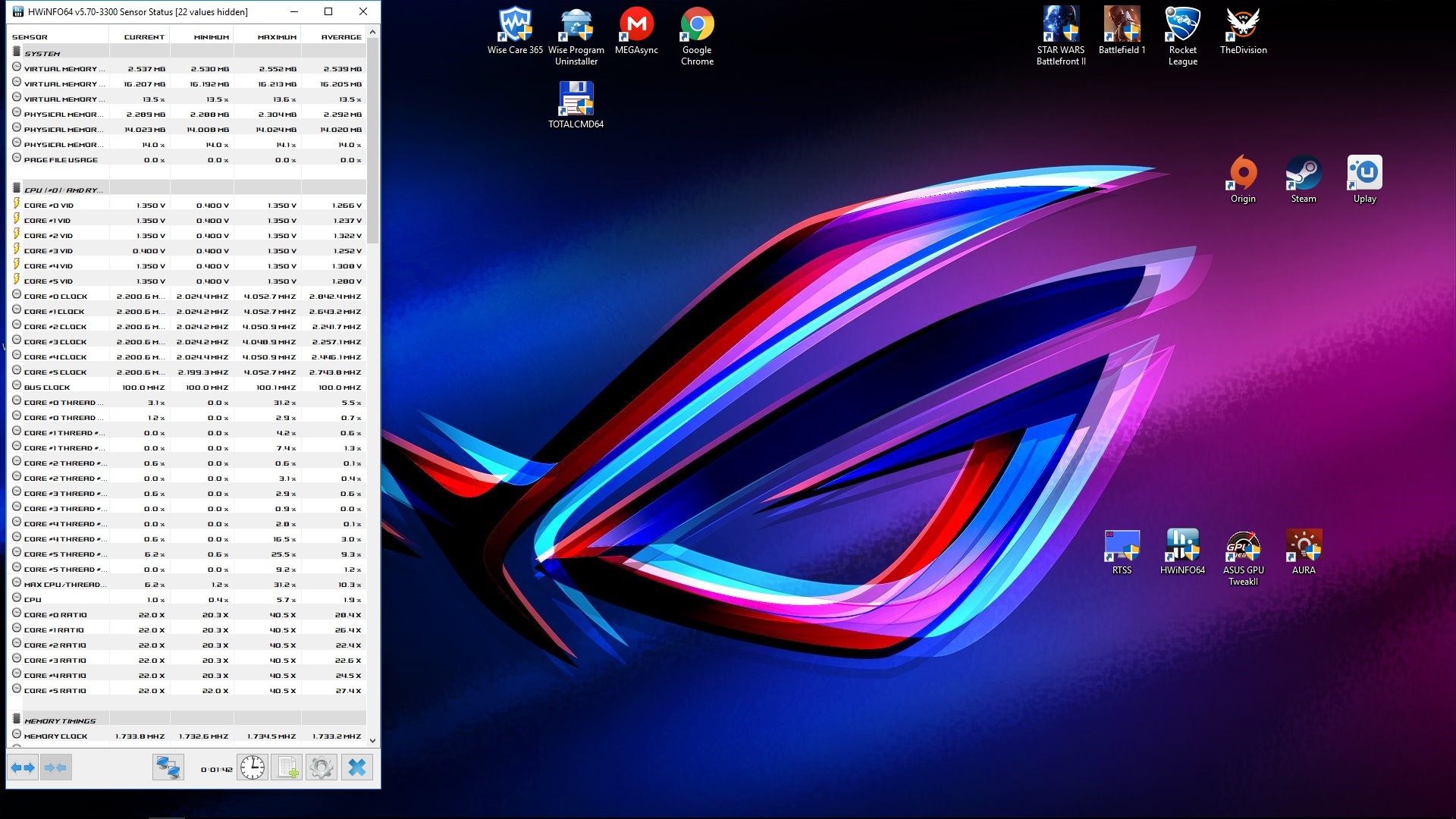Image resolution: width=1456 pixels, height=819 pixels.
Task: Click Core #0 Clock maximum value 4,052.7 MHz
Action: [x=270, y=297]
